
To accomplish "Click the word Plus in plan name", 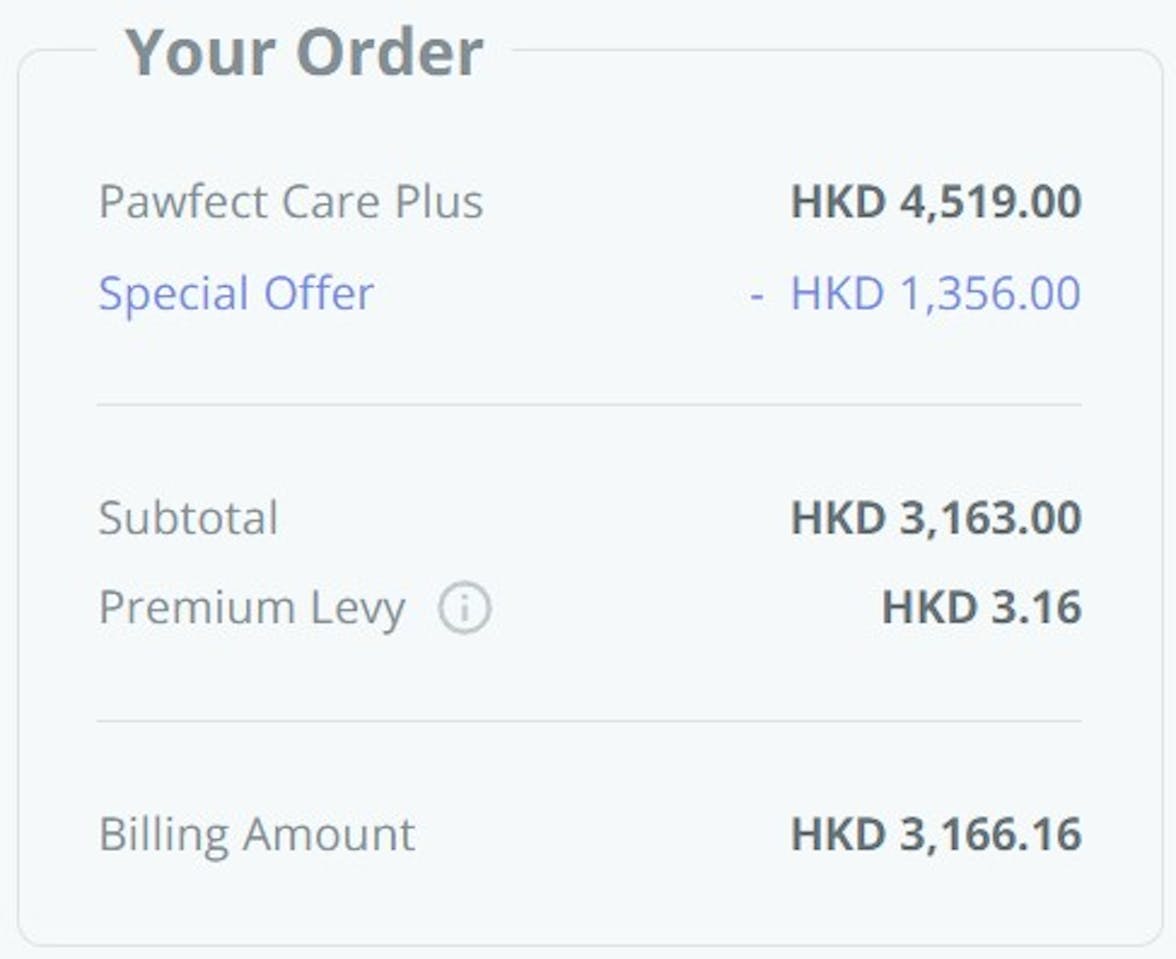I will point(439,202).
